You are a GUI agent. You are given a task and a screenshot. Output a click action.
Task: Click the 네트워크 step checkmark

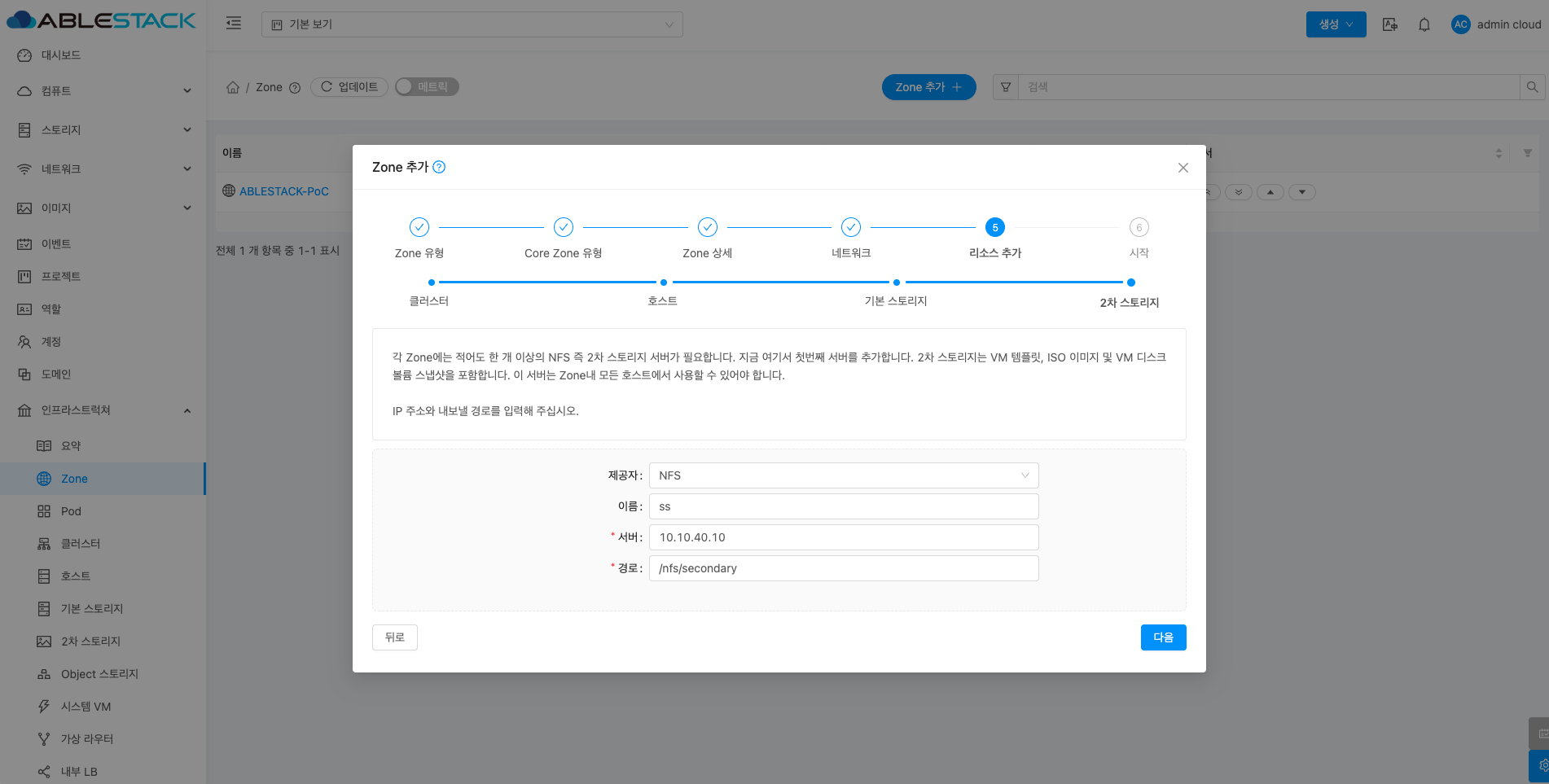[851, 227]
